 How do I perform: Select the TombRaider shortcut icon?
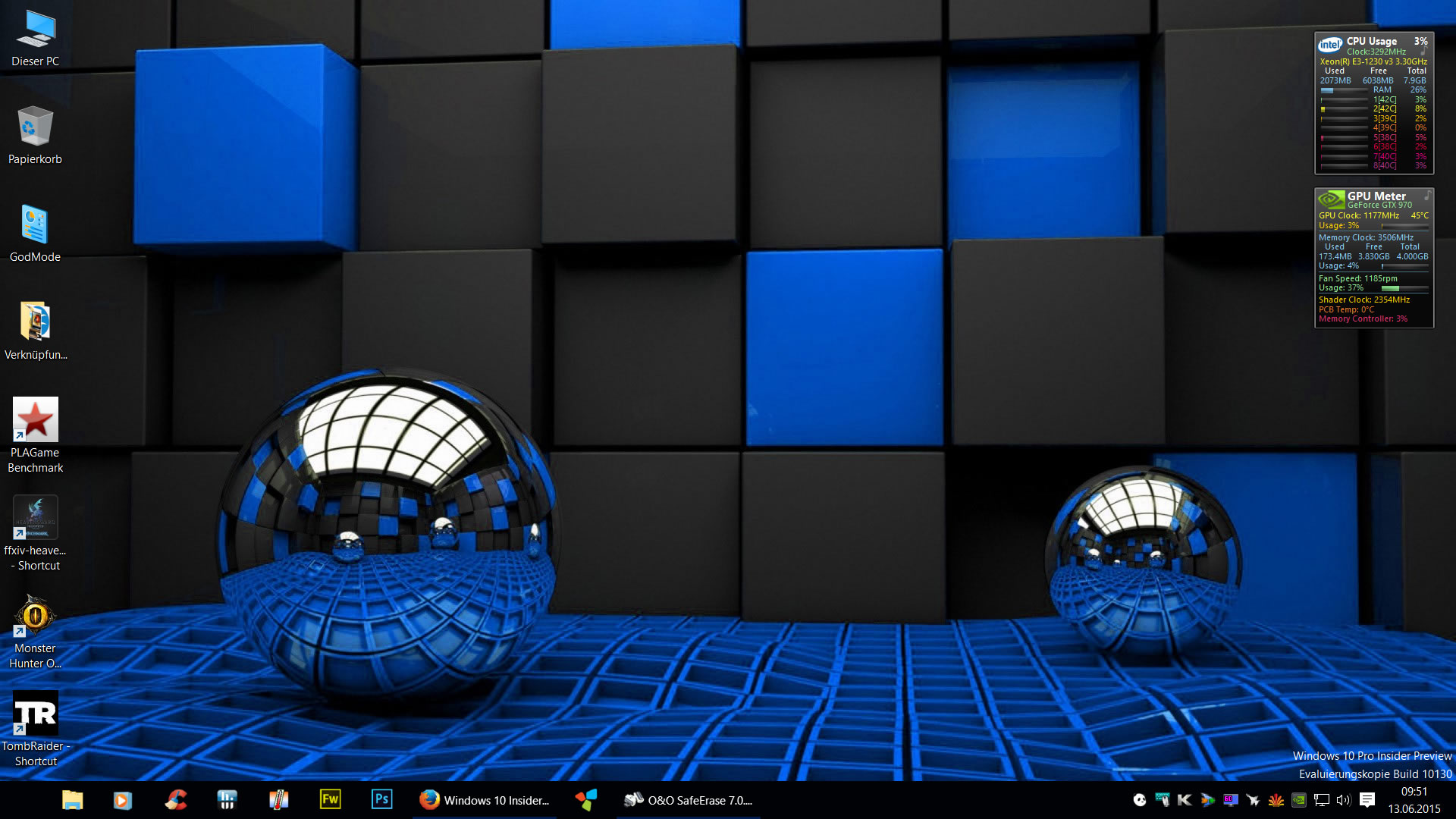(35, 714)
